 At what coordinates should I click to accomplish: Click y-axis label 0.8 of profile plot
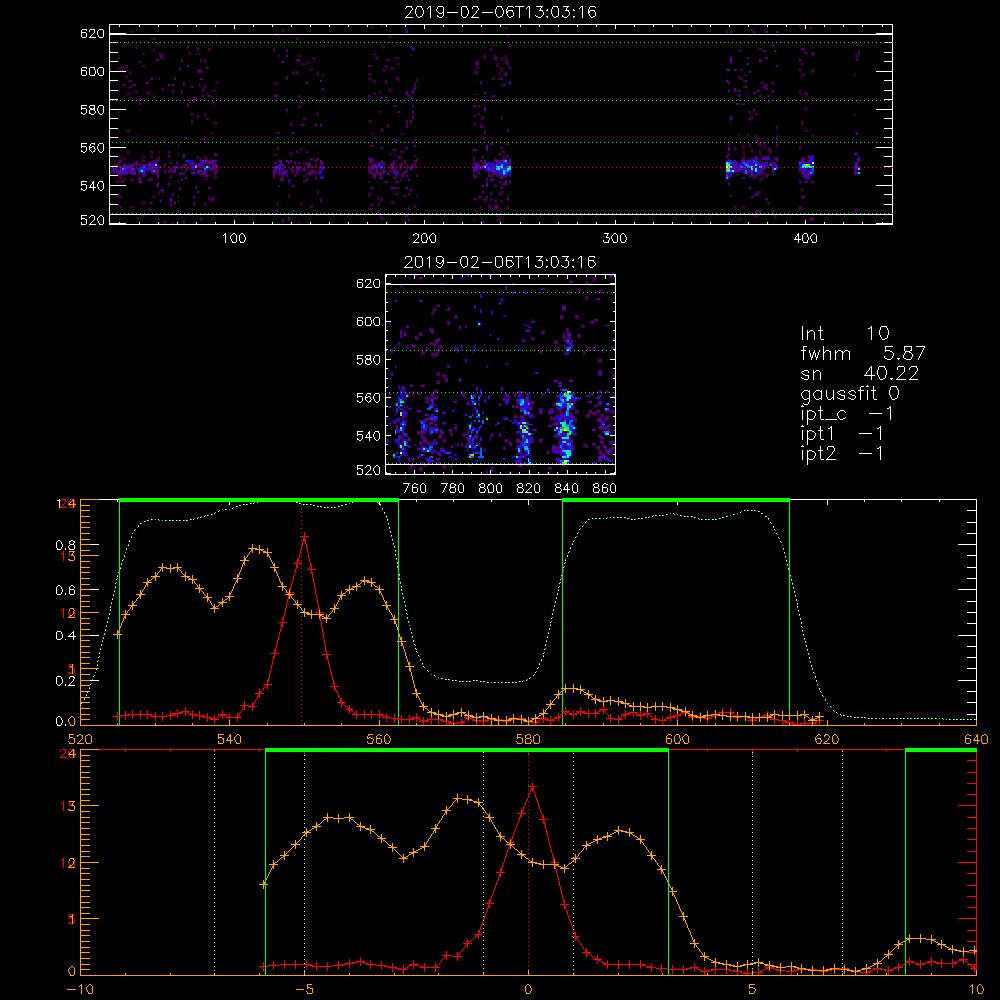[66, 545]
